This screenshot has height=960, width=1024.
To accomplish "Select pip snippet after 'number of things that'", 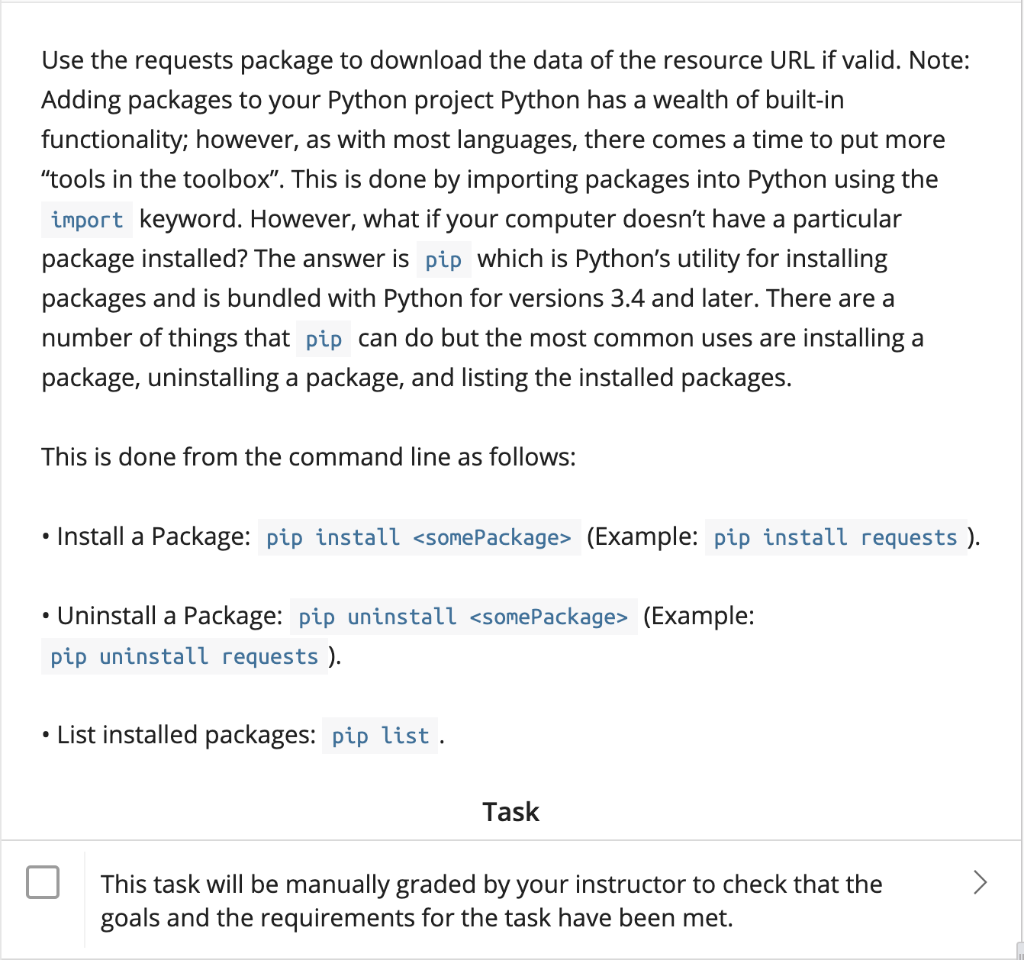I will point(323,339).
